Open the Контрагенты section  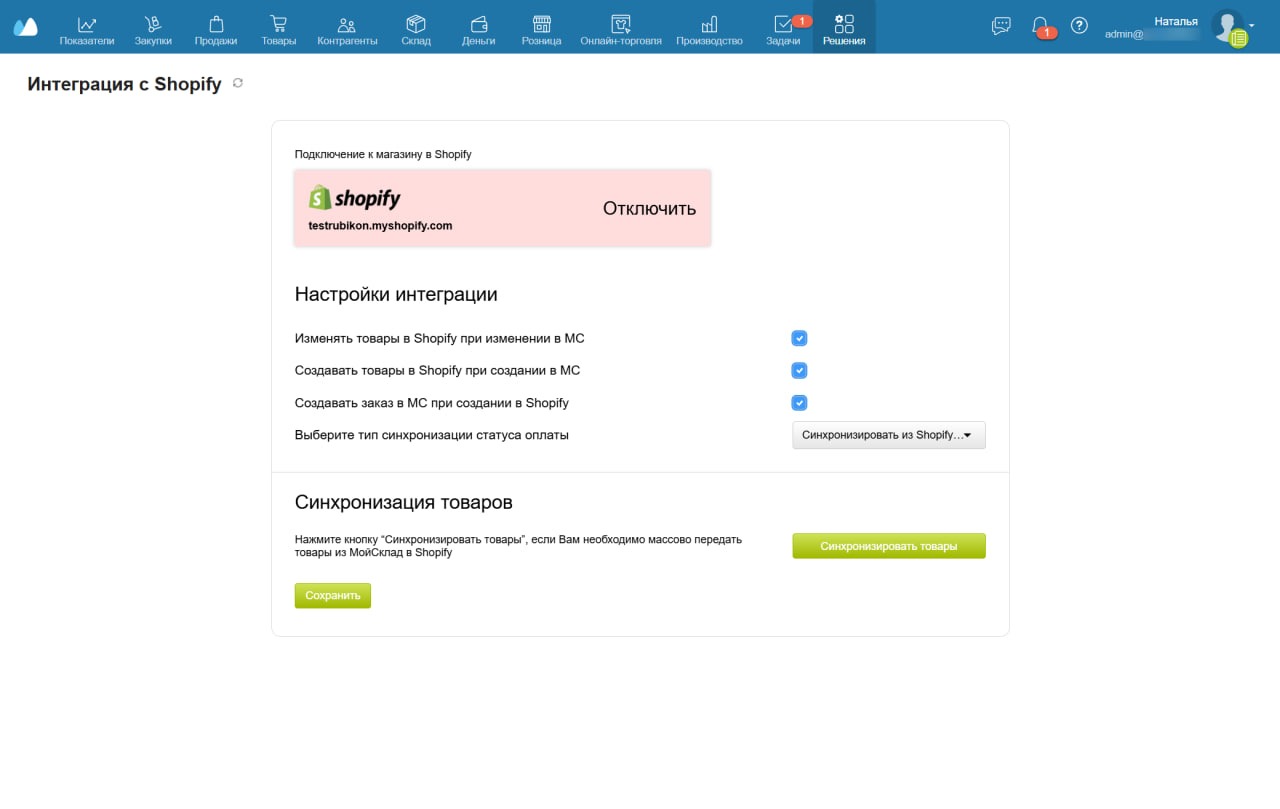[x=347, y=31]
